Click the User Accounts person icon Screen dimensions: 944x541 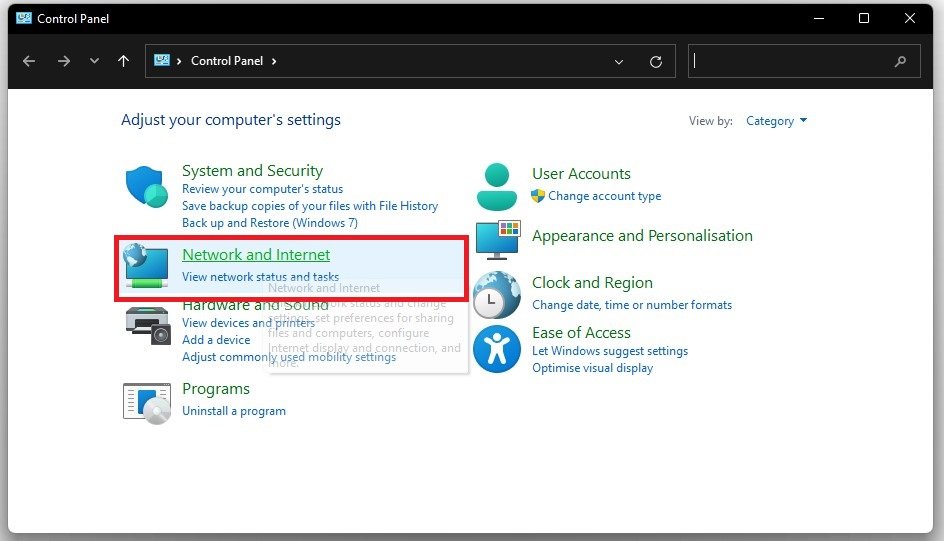[497, 185]
